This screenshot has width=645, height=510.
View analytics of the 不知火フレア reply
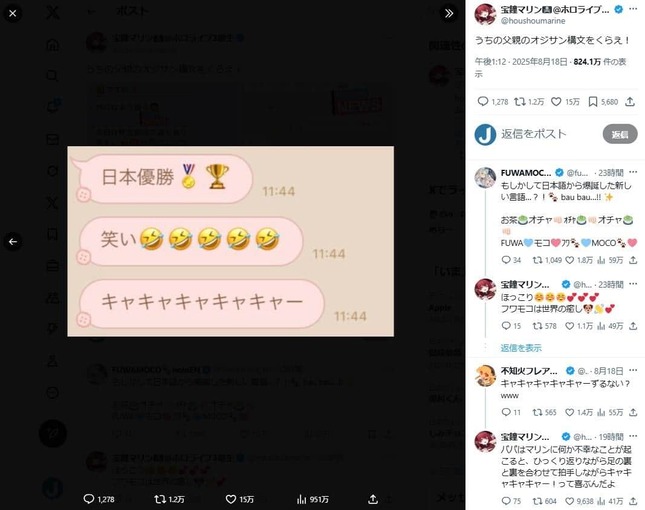click(x=601, y=412)
